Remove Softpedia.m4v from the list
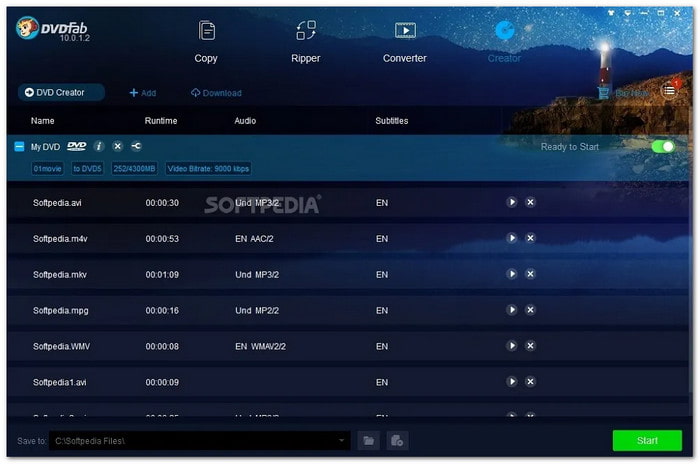The height and width of the screenshot is (464, 700). (530, 238)
